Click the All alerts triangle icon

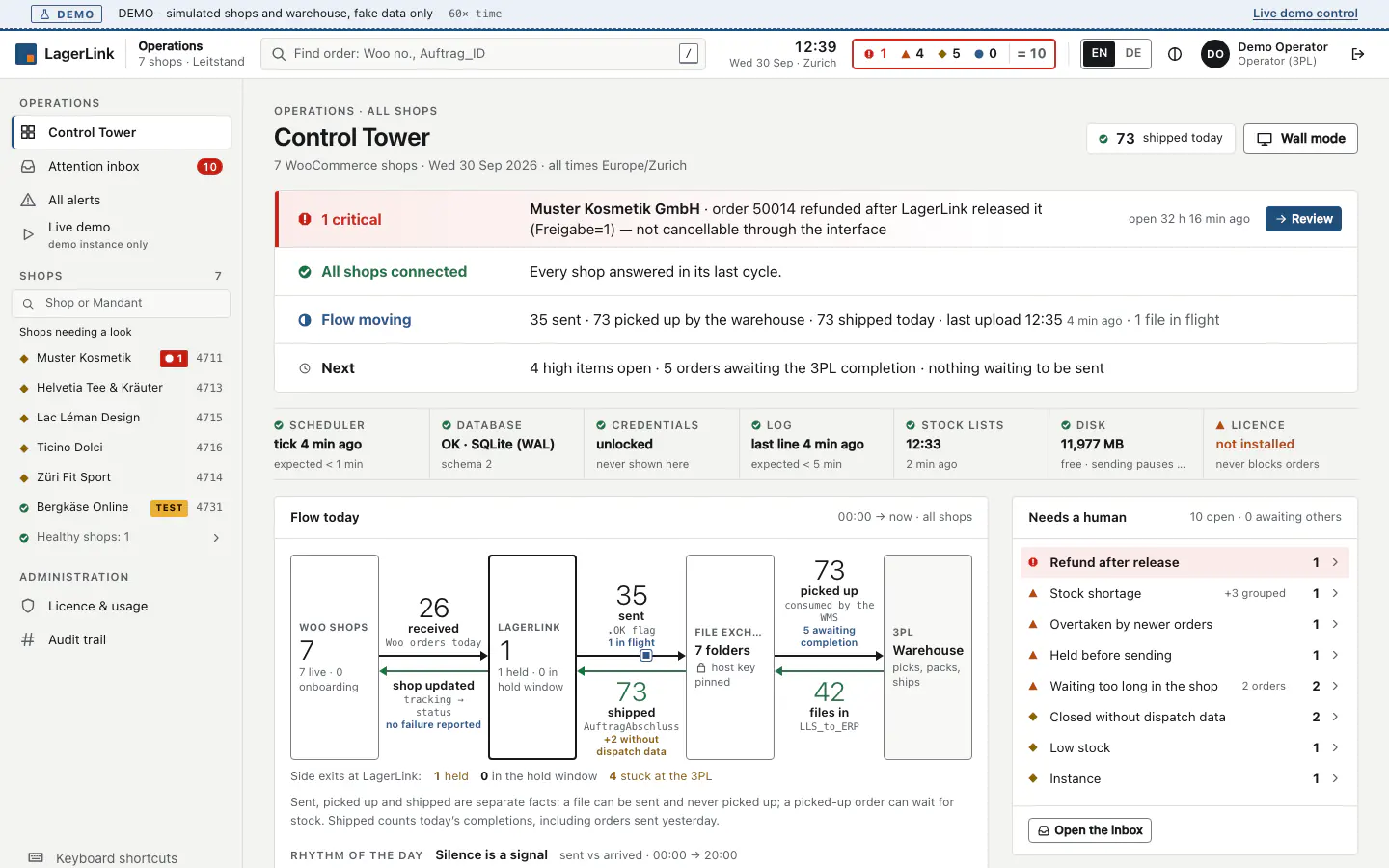(x=28, y=200)
